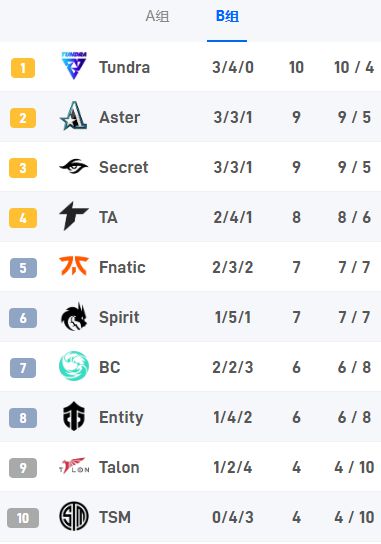Click the yellow rank 1 badge
Screen dimensions: 381x544
(23, 68)
